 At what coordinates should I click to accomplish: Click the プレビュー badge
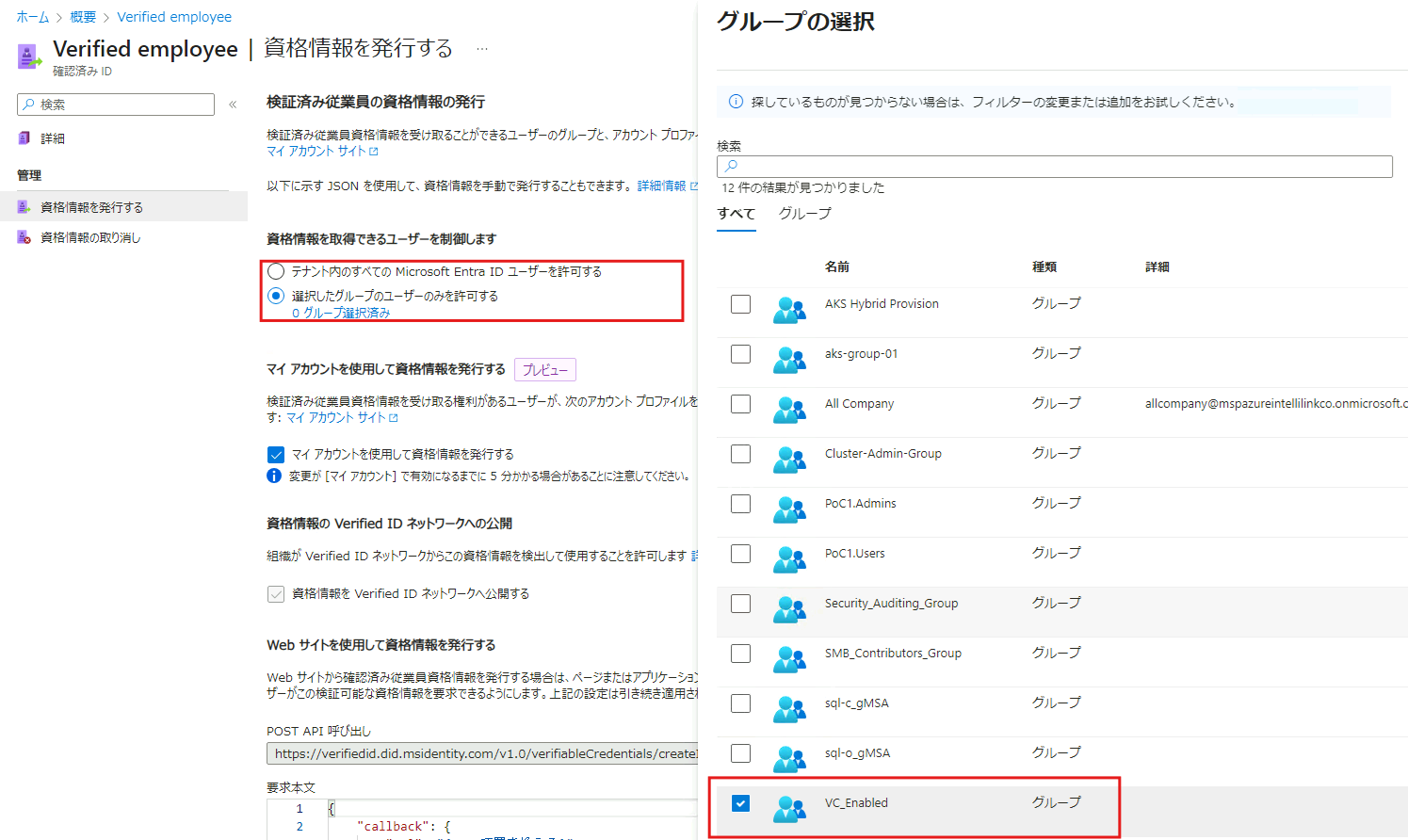click(x=545, y=370)
